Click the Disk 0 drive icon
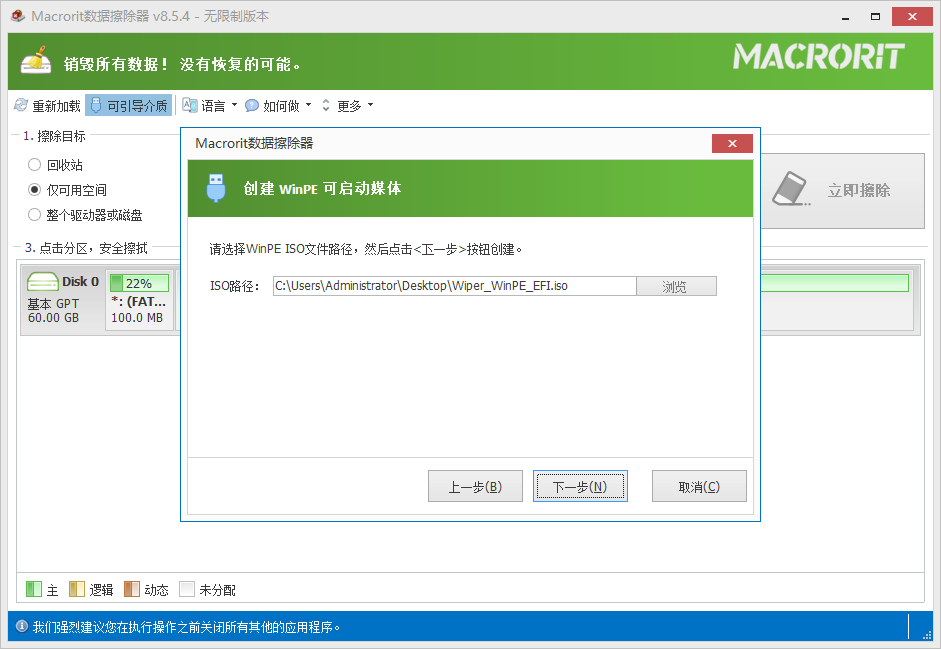The image size is (941, 649). click(42, 282)
